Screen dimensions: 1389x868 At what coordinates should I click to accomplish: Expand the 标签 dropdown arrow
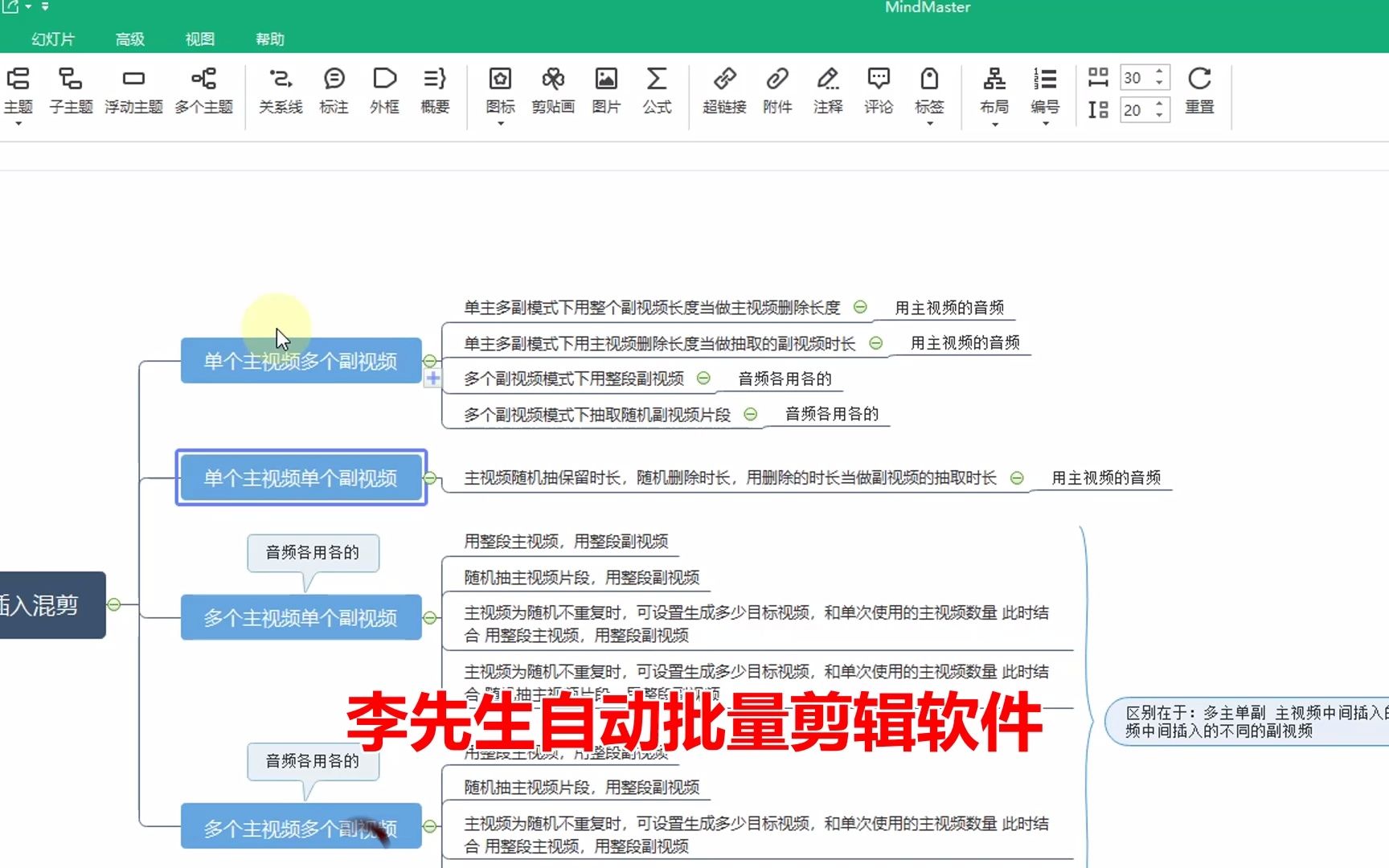(929, 124)
